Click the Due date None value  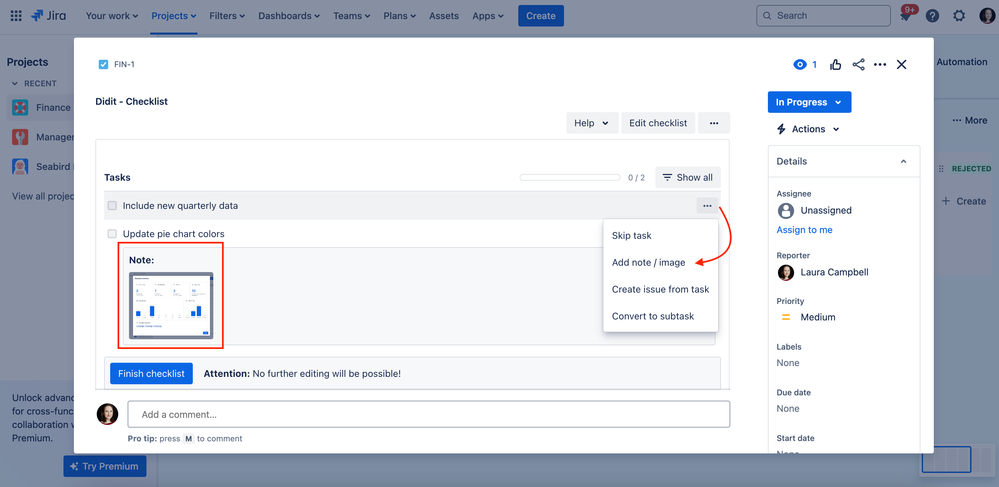787,409
